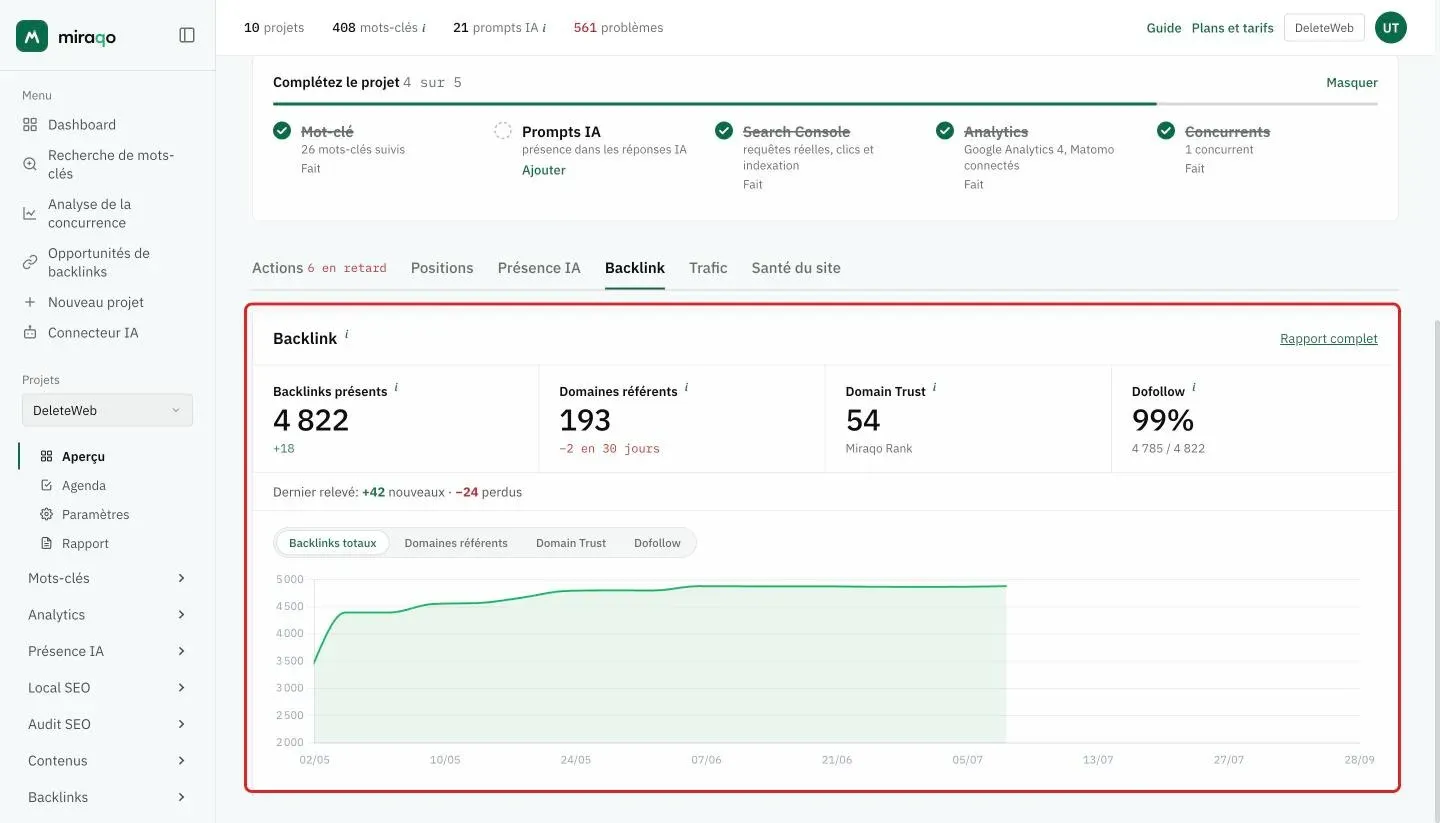Image resolution: width=1440 pixels, height=823 pixels.
Task: Expand the Backlinks sidebar section
Action: [107, 797]
